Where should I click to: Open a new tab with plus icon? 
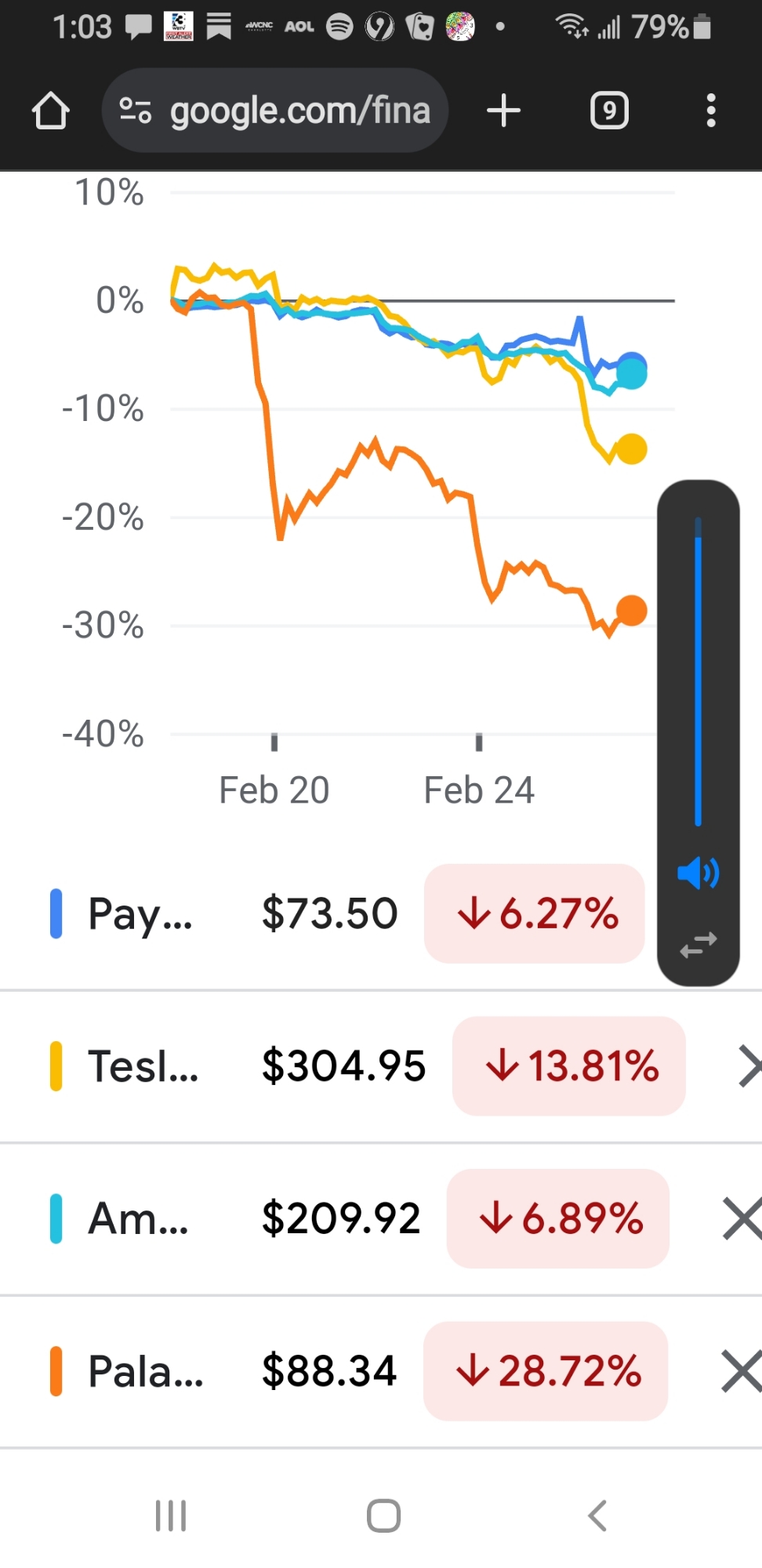pyautogui.click(x=503, y=111)
